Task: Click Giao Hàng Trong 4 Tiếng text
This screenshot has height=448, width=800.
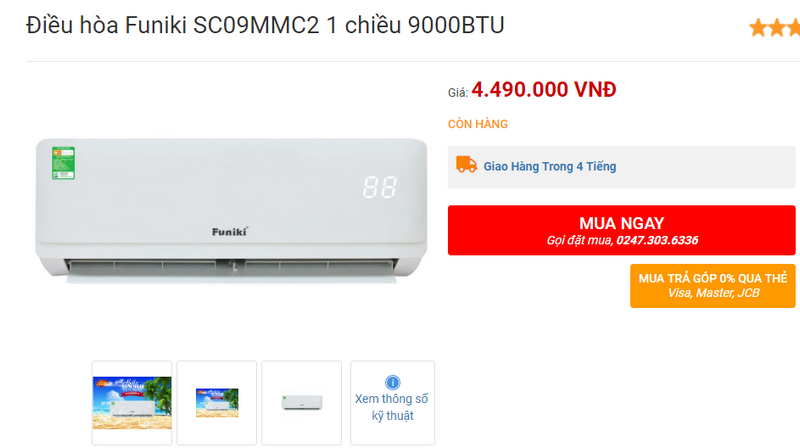Action: point(550,166)
